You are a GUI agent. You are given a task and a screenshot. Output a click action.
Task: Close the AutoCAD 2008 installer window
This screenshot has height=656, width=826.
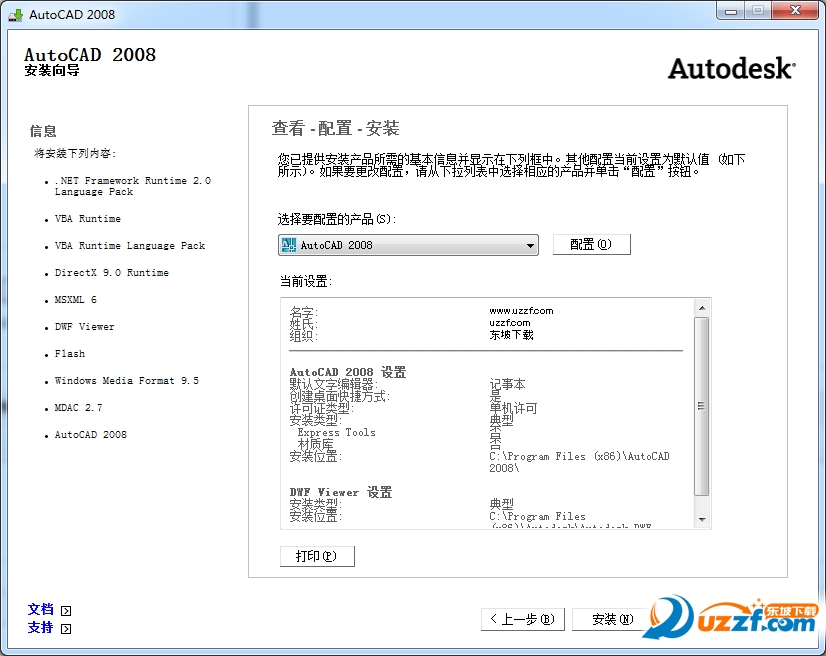796,11
